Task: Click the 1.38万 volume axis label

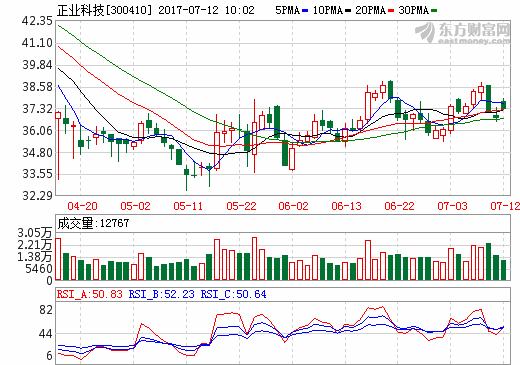Action: click(x=35, y=257)
